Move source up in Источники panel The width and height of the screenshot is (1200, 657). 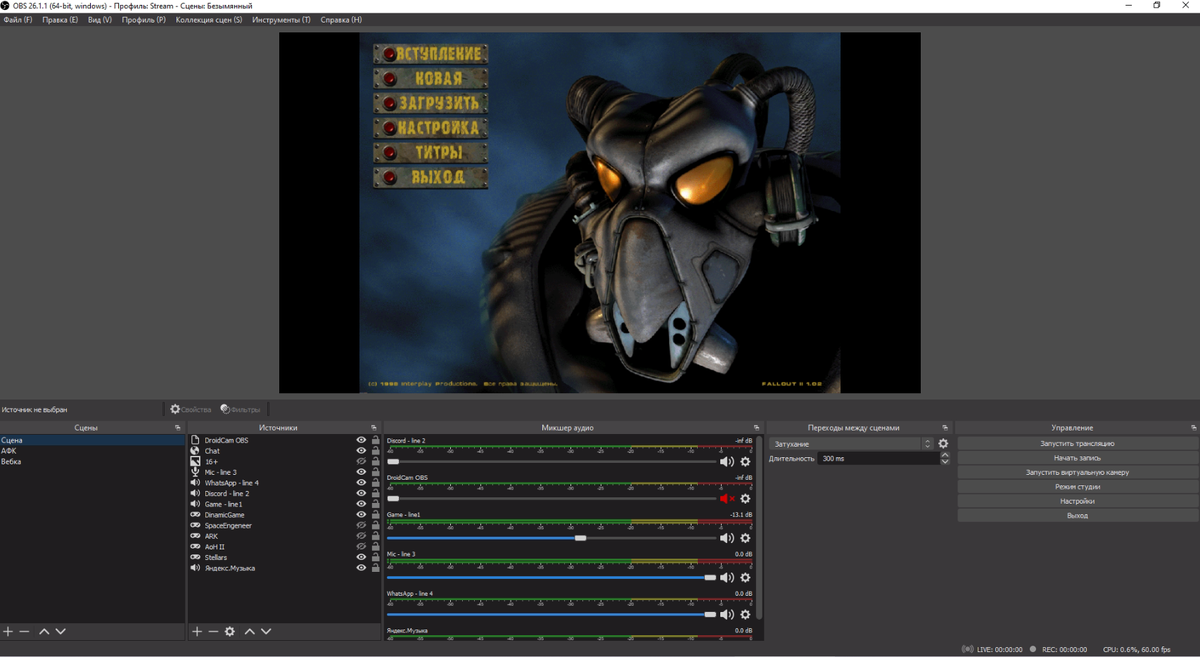[x=250, y=632]
